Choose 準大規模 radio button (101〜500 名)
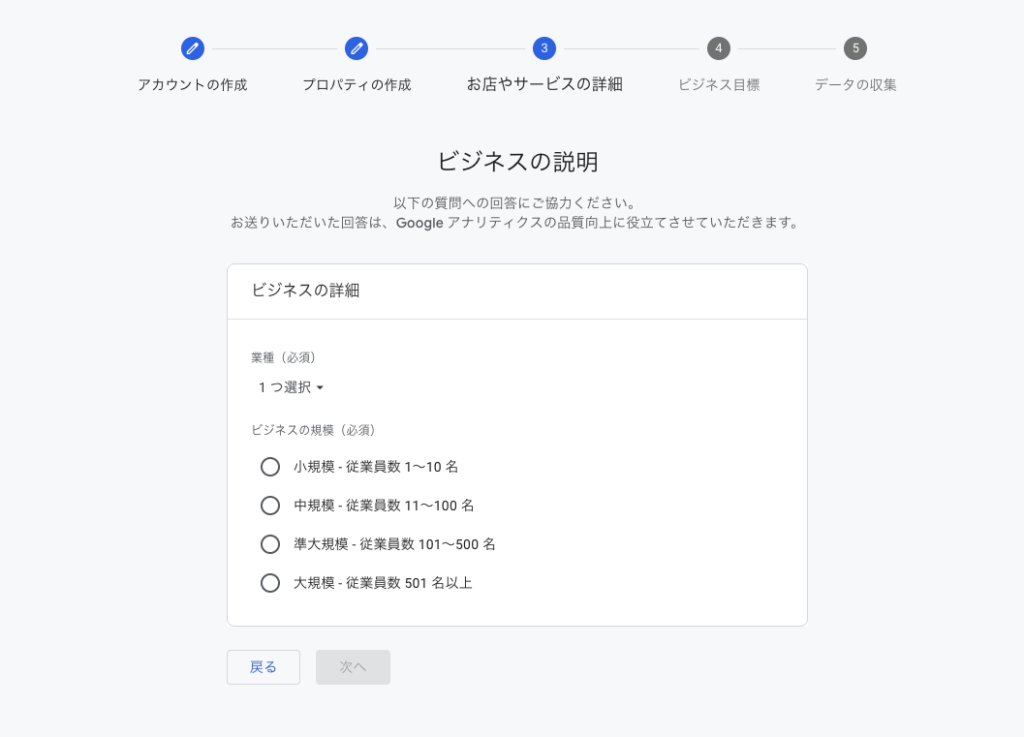 [270, 545]
